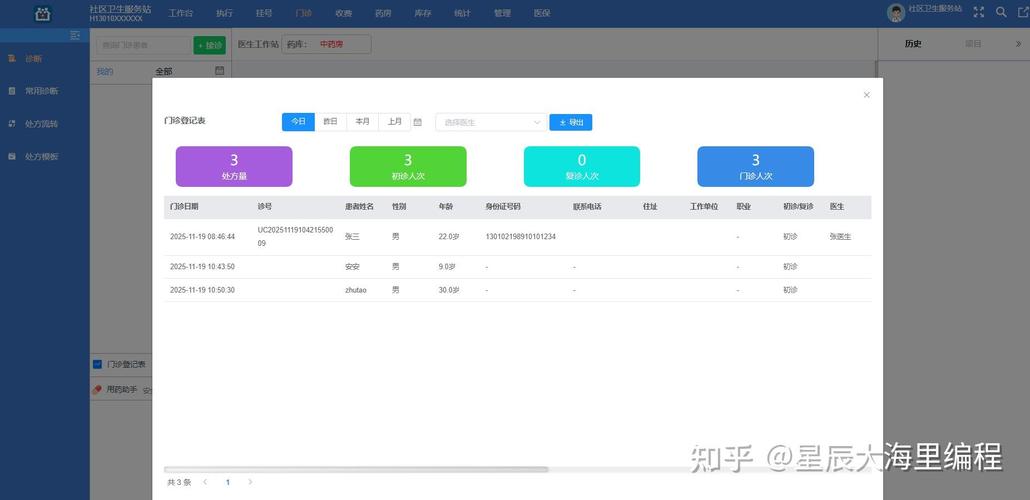Click the green 初诊人次 card
The width and height of the screenshot is (1030, 500).
(x=408, y=166)
